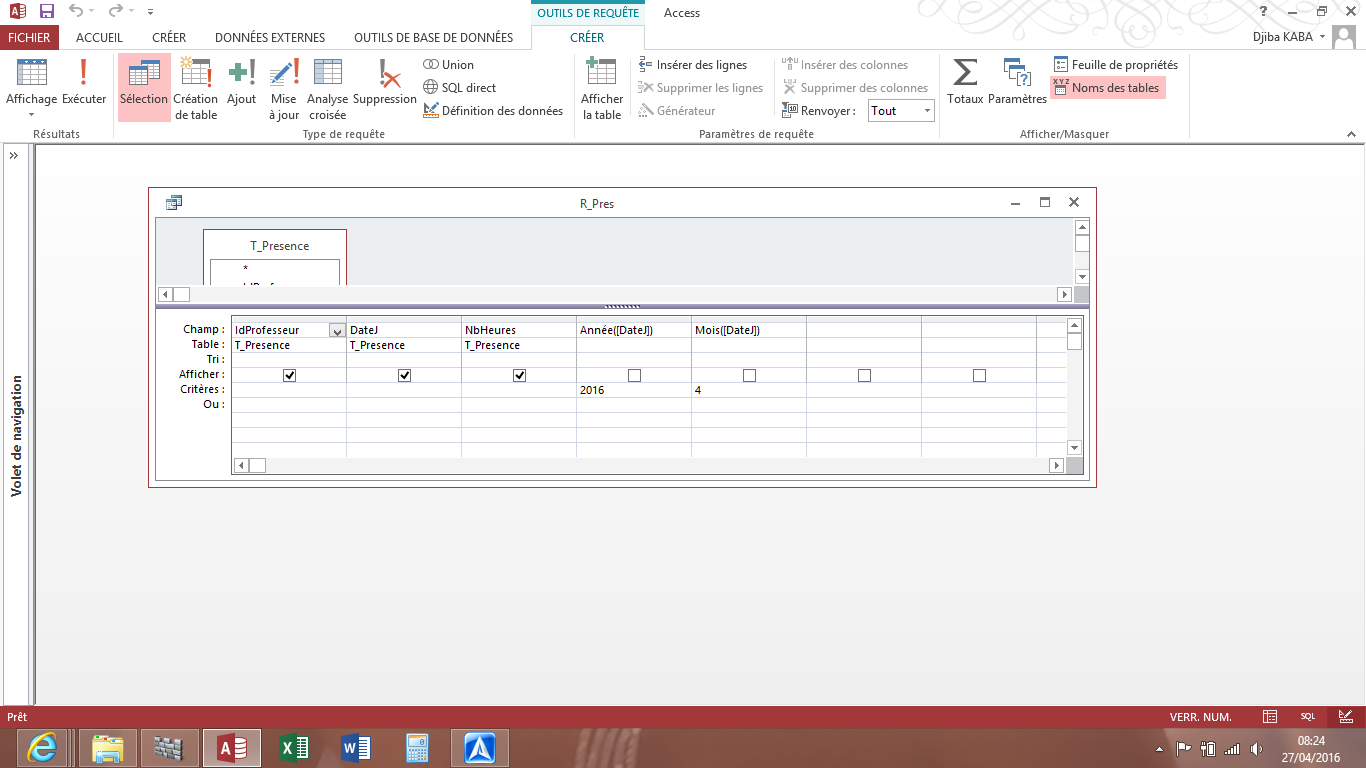The image size is (1366, 768).
Task: Uncheck Afficher for DateJ column
Action: click(x=405, y=376)
